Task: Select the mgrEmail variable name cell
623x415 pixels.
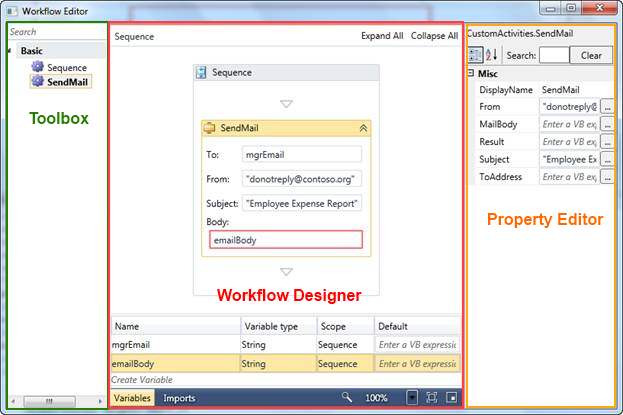Action: tap(176, 345)
